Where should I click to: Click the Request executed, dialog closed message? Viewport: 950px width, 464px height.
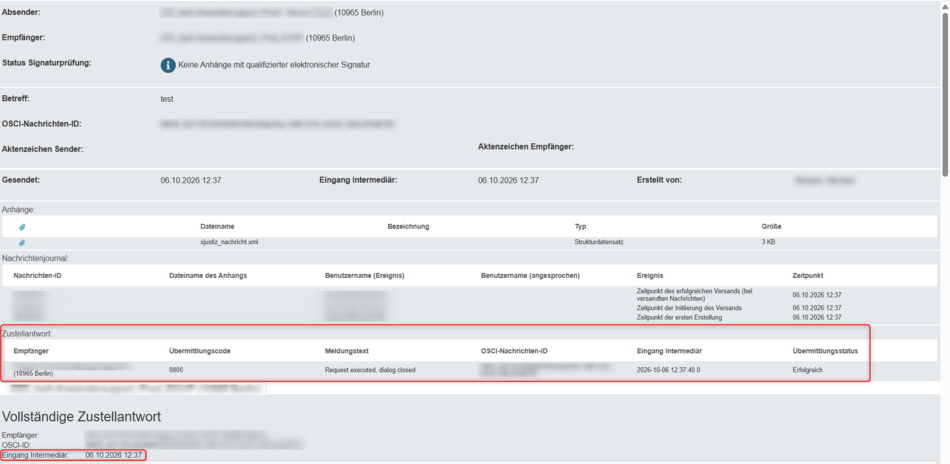(x=370, y=370)
